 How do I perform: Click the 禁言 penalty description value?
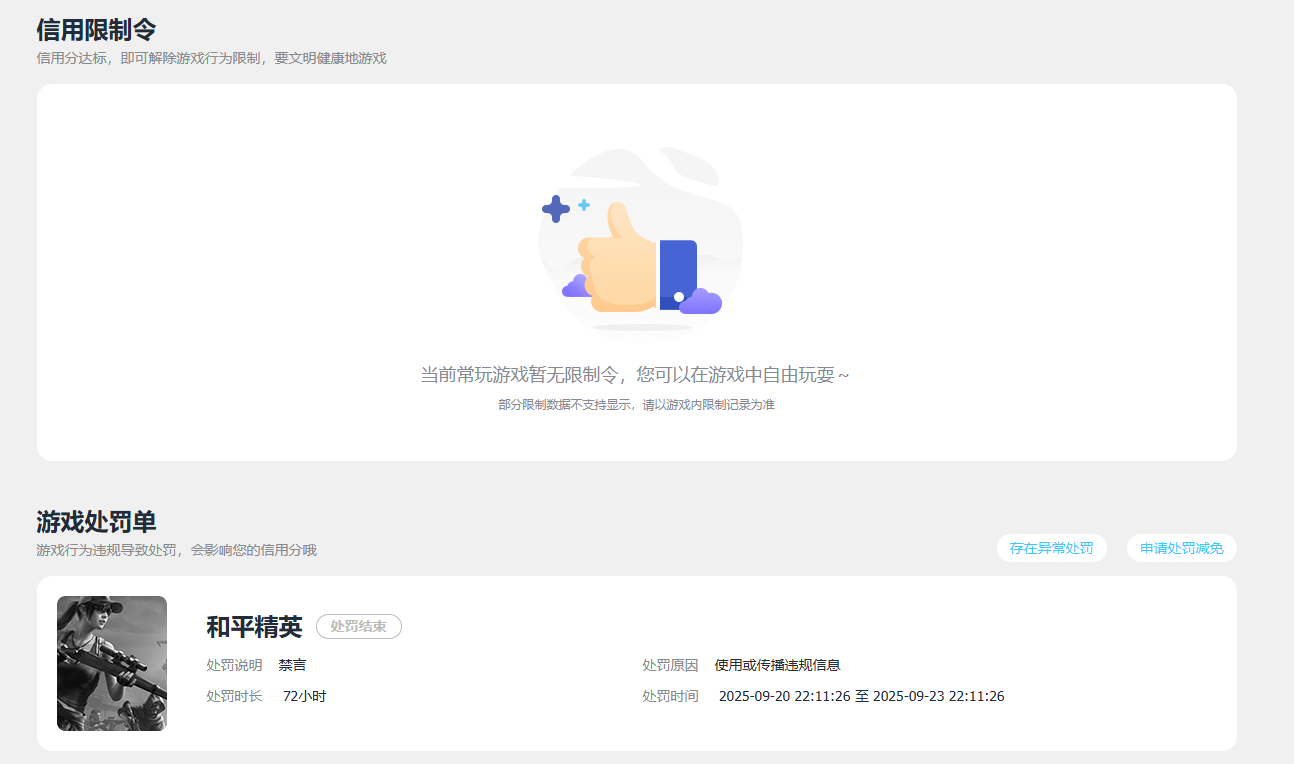click(x=292, y=665)
